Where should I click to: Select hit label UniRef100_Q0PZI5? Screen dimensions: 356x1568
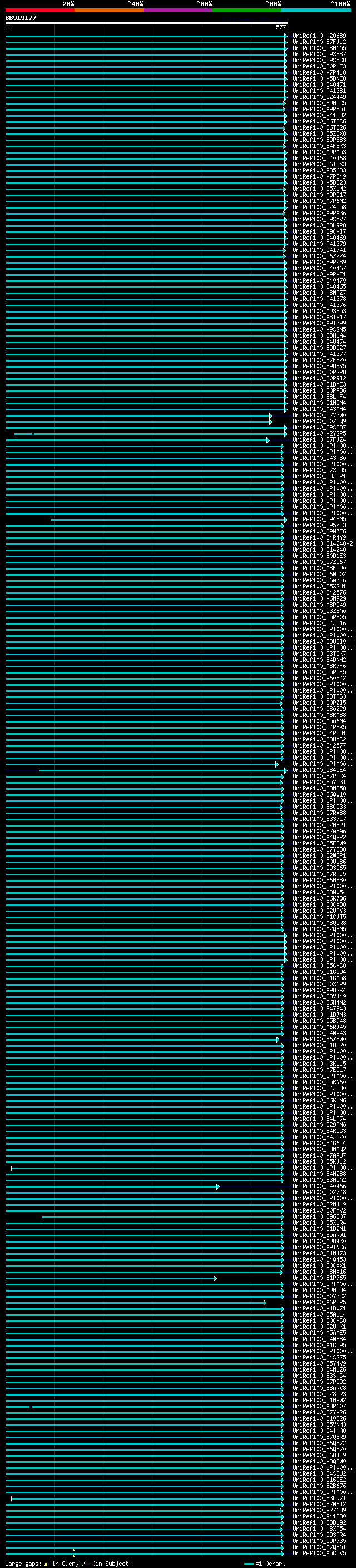pos(319,703)
